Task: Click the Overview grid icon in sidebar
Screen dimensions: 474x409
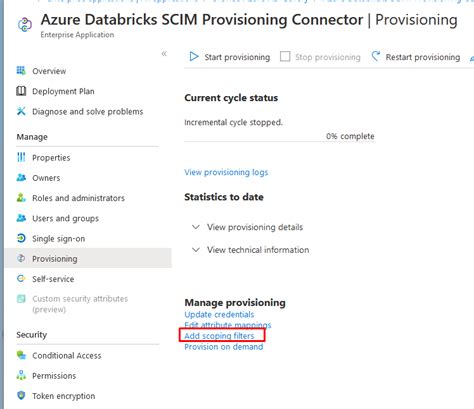Action: [x=21, y=71]
